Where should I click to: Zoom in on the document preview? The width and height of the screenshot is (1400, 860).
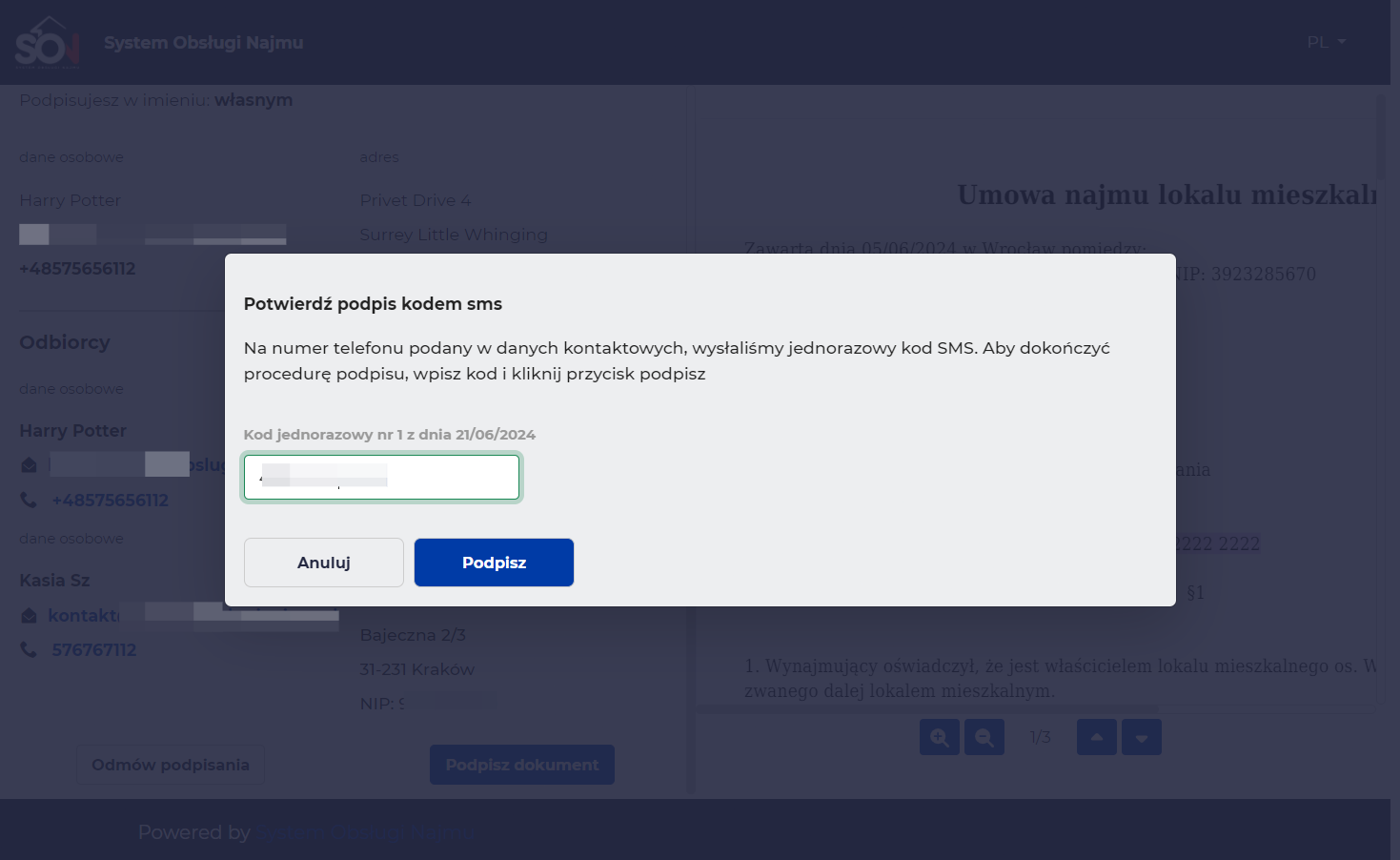coord(940,737)
